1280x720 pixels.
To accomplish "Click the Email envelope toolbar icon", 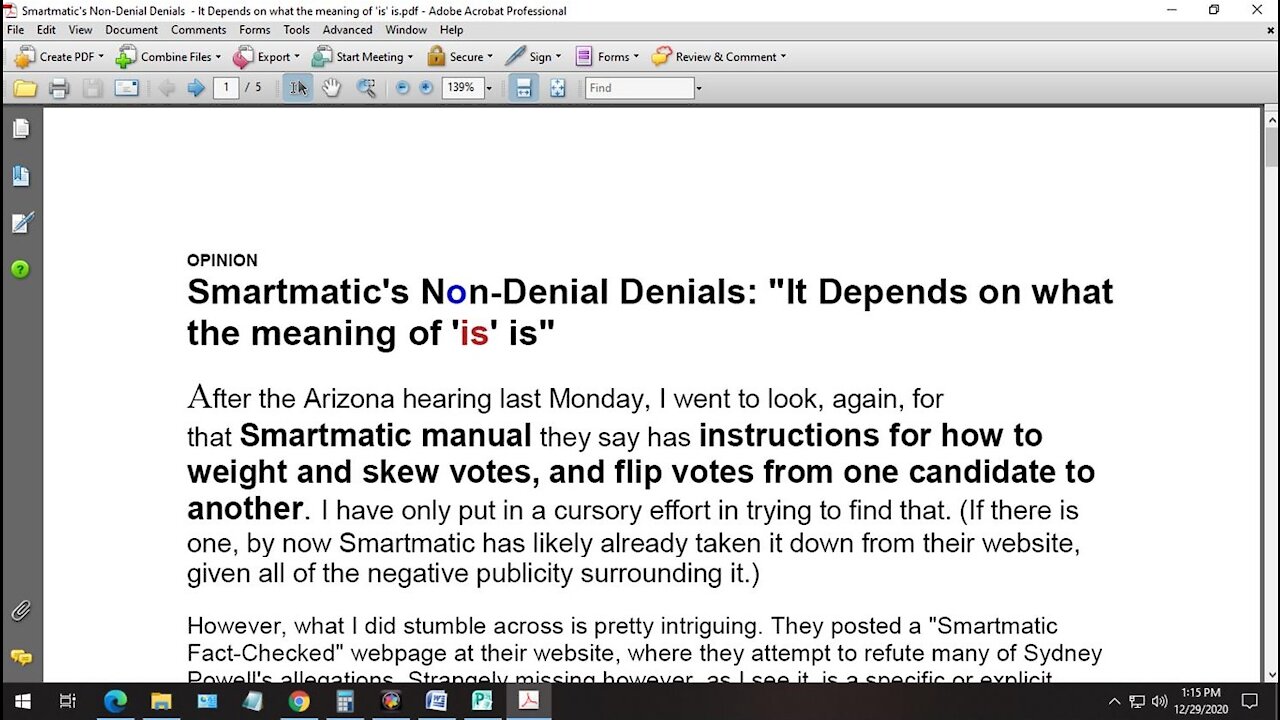I will [x=126, y=88].
